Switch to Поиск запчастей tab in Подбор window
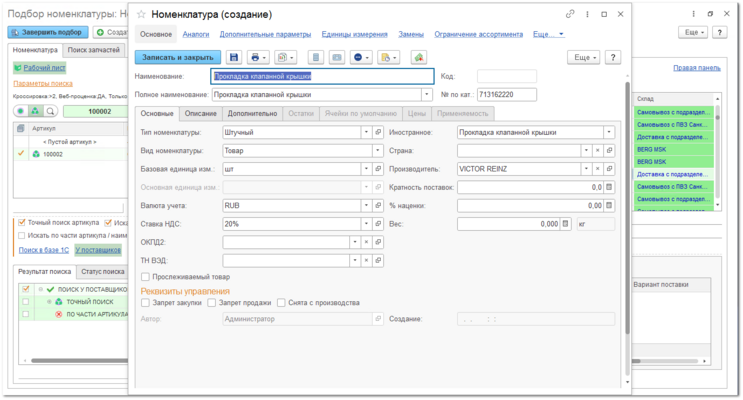Screen dimensions: 743x400 [x=93, y=50]
